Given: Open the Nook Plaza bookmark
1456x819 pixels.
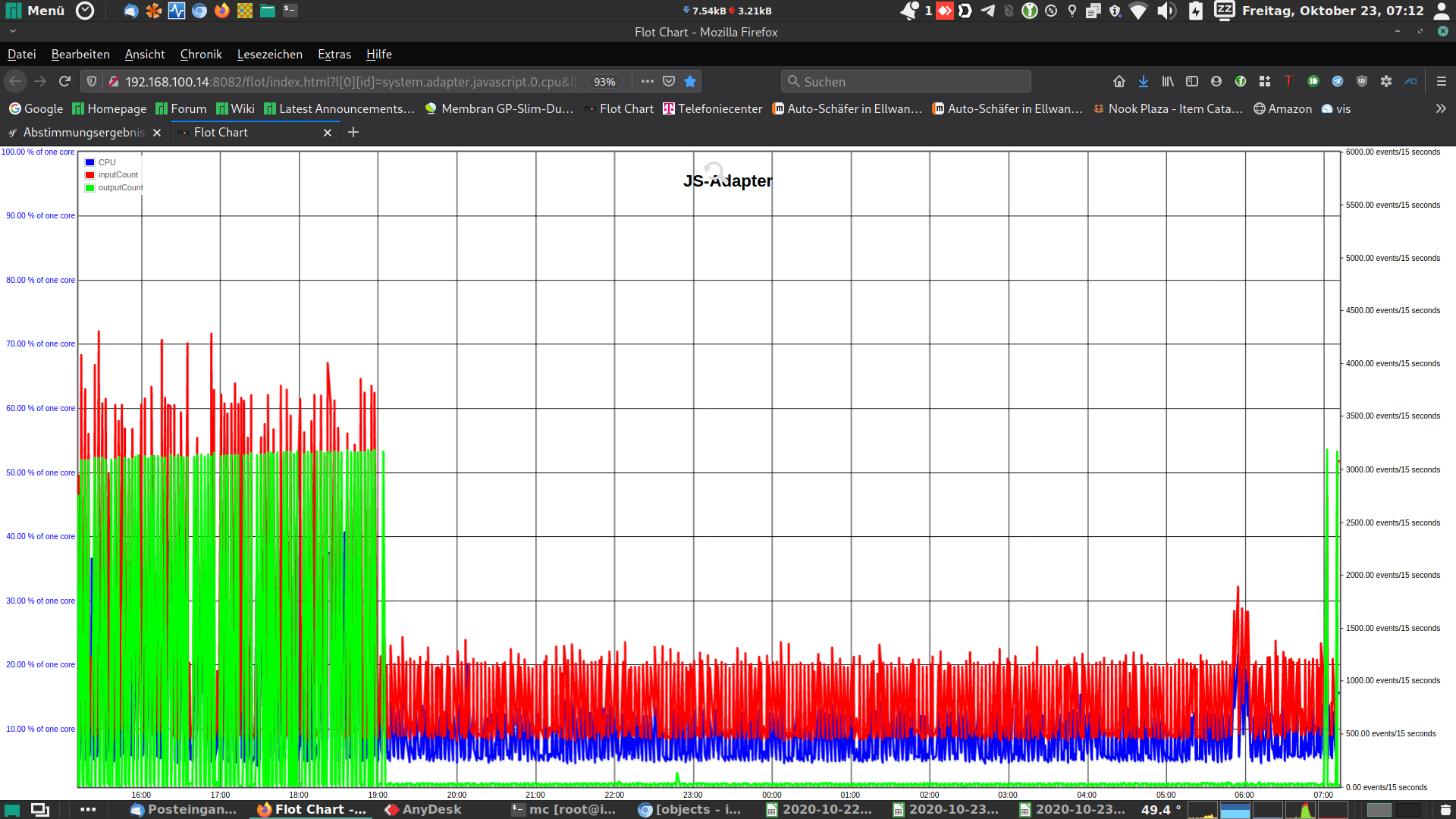Looking at the screenshot, I should coord(1168,108).
